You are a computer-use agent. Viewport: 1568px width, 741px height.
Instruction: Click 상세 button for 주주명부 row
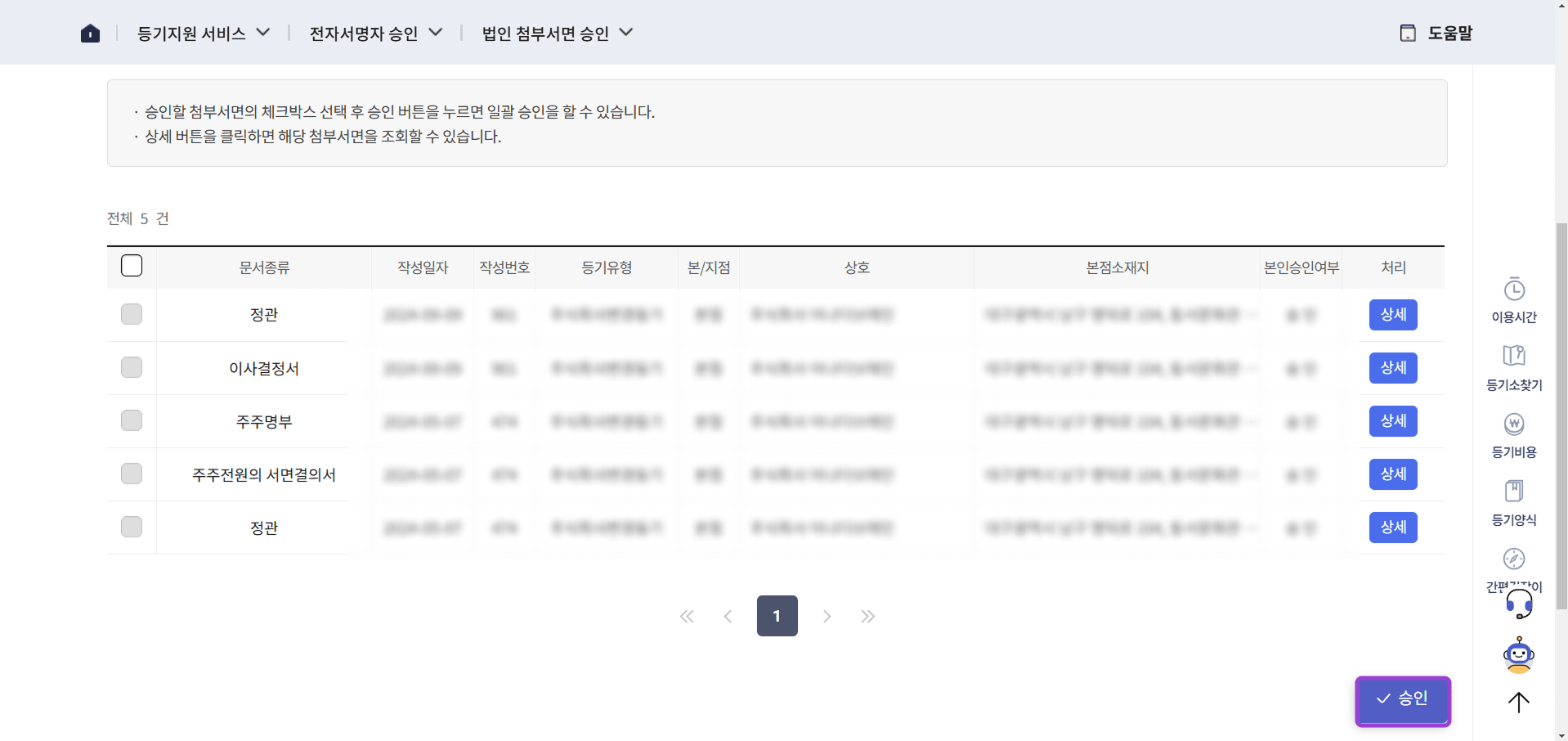click(x=1393, y=421)
